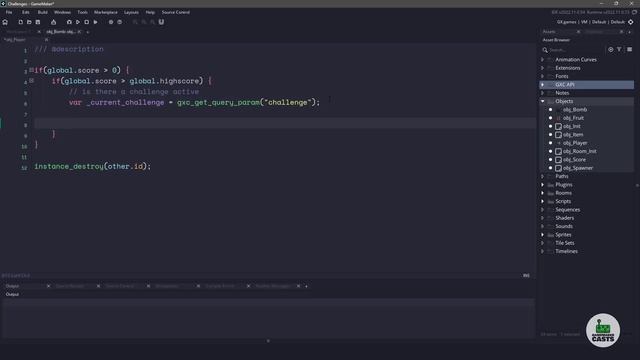Expand the Animation Curves folder
Image resolution: width=640 pixels, height=360 pixels.
(x=542, y=60)
